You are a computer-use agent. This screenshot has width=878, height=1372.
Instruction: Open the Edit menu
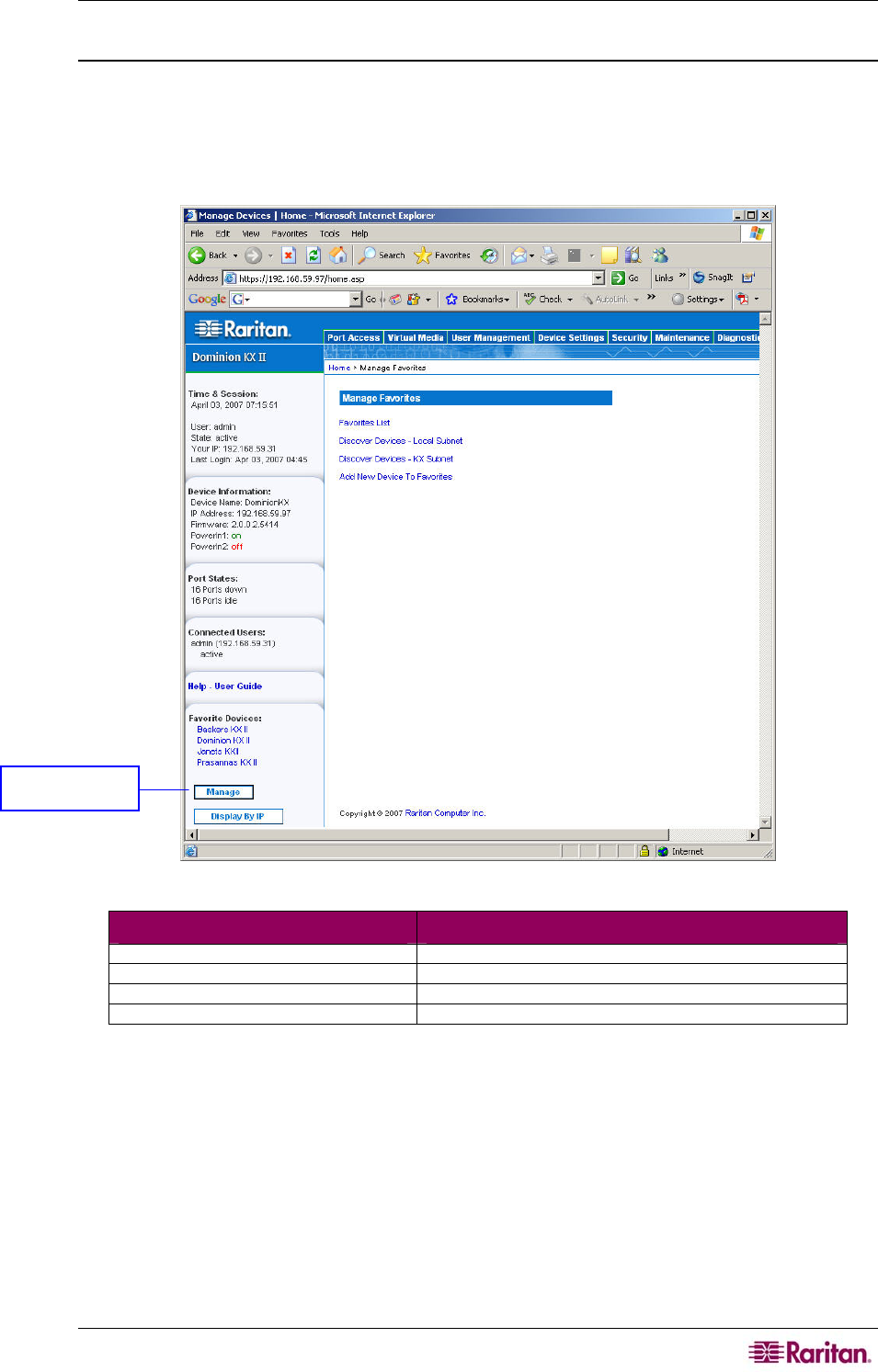click(222, 234)
